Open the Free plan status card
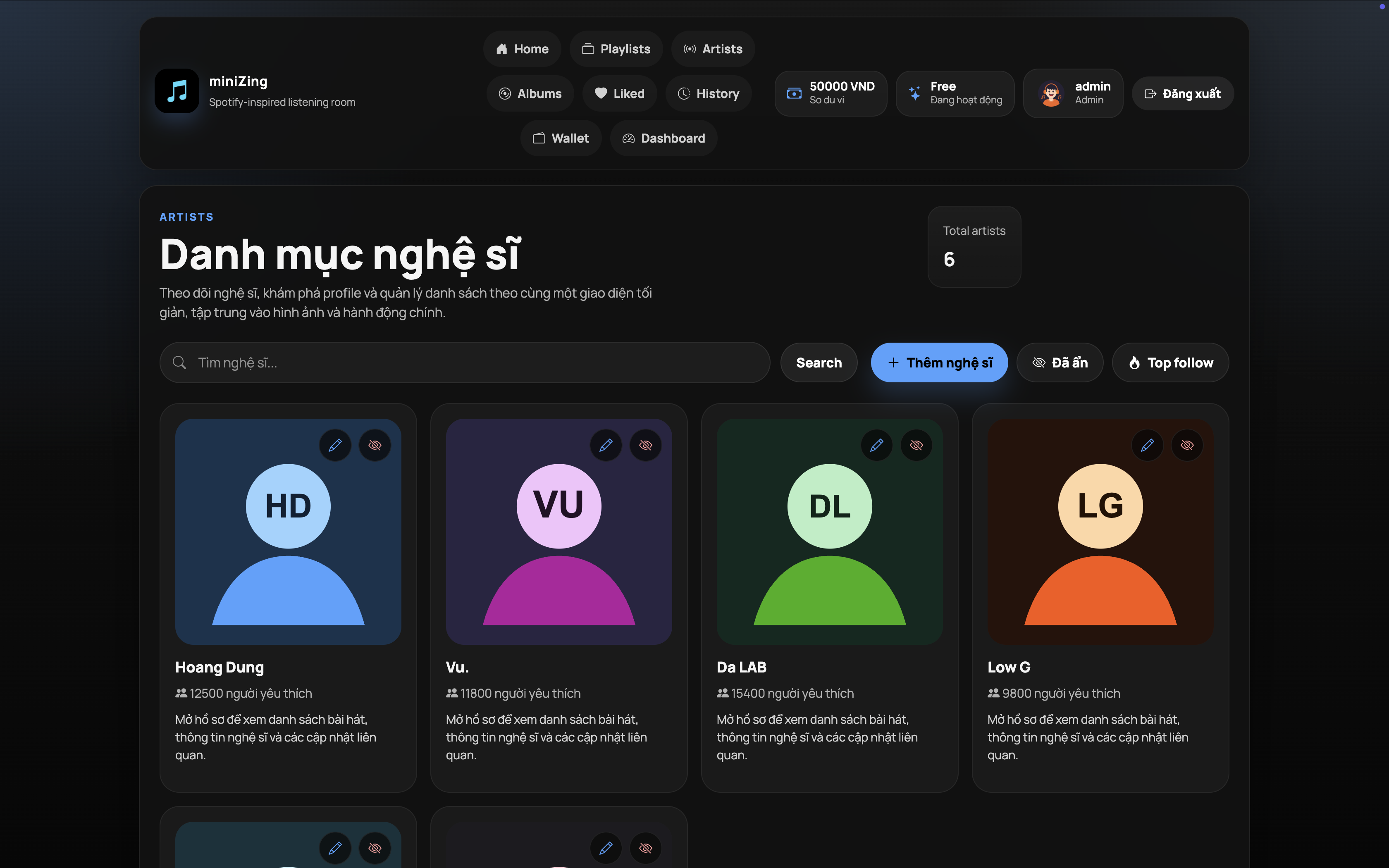The image size is (1389, 868). pos(955,93)
